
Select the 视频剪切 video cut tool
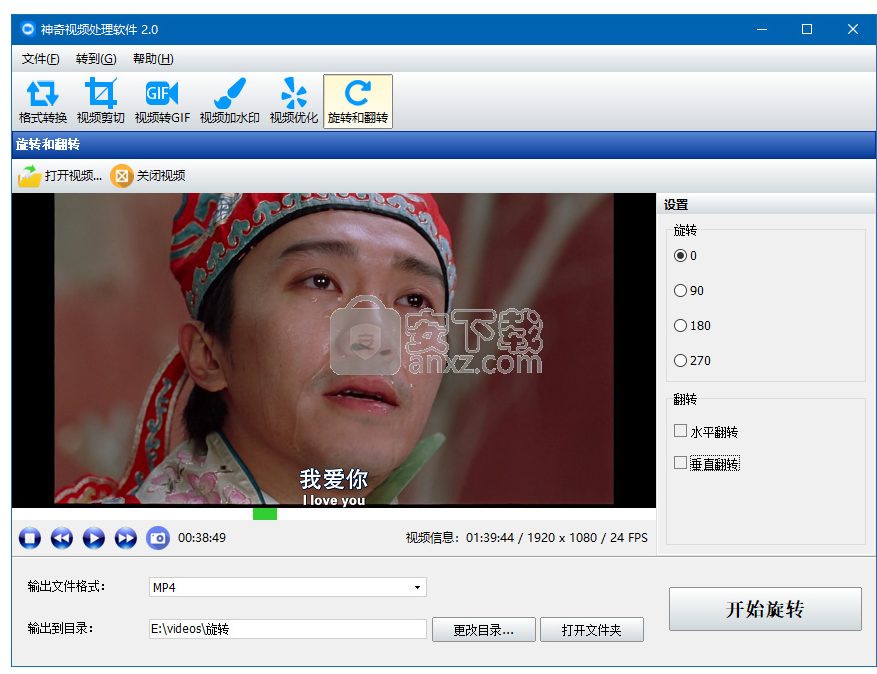101,101
